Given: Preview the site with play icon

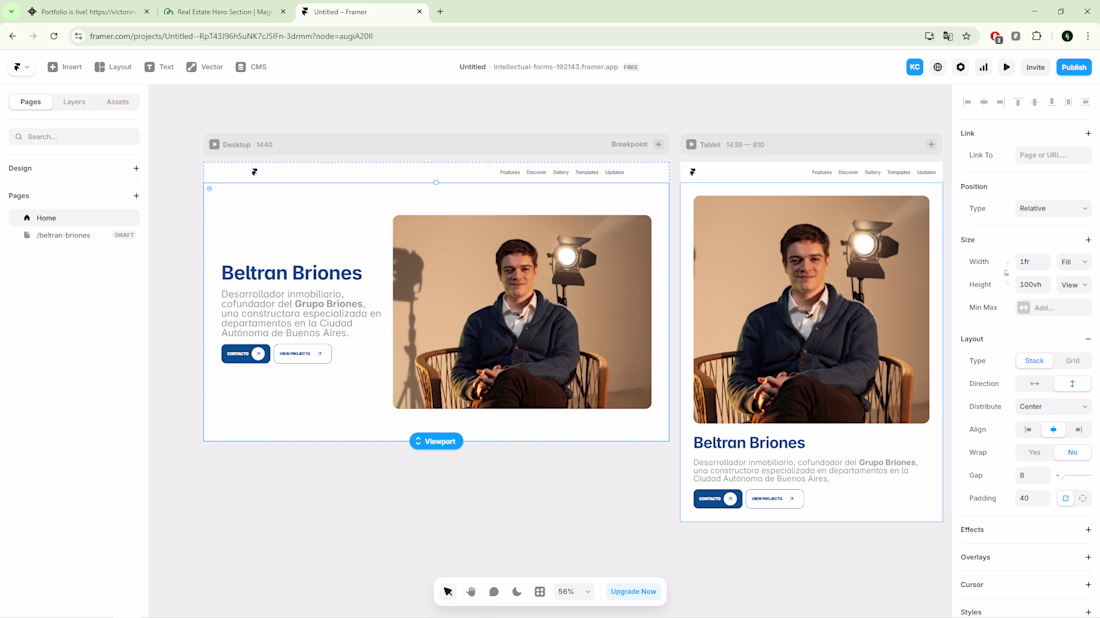Looking at the screenshot, I should coord(1007,67).
